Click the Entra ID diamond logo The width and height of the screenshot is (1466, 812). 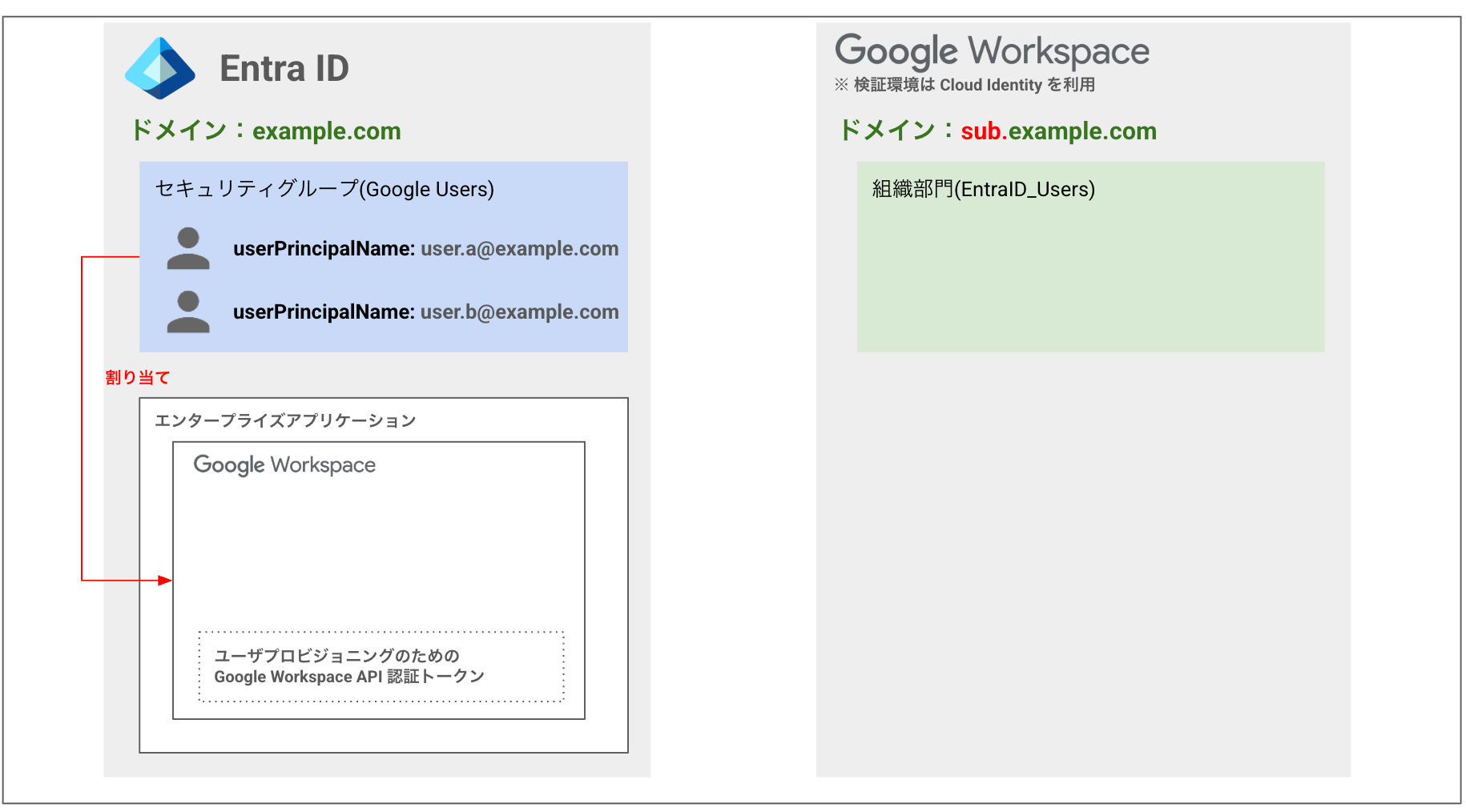(x=160, y=68)
